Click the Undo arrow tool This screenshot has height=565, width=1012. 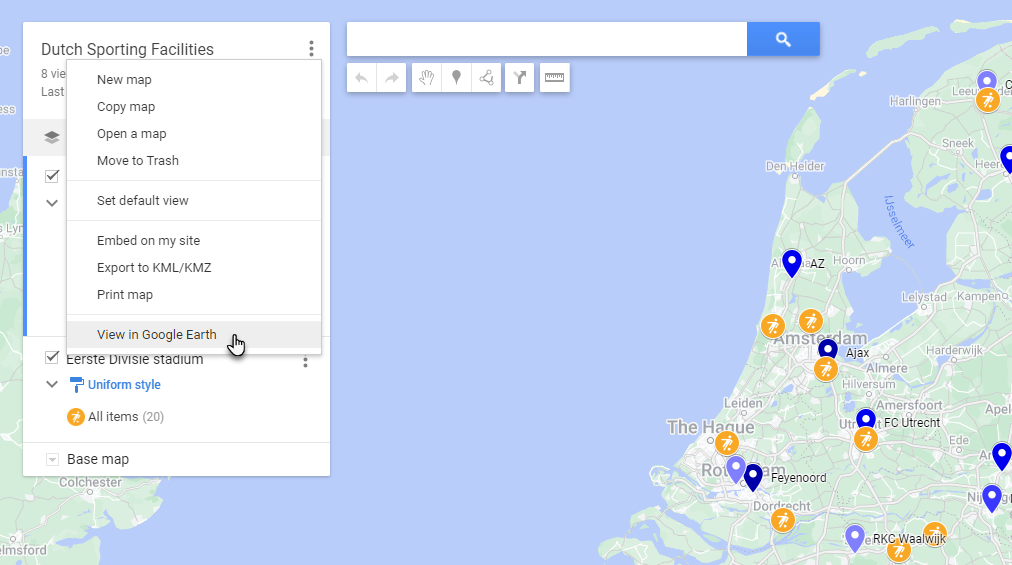click(361, 78)
